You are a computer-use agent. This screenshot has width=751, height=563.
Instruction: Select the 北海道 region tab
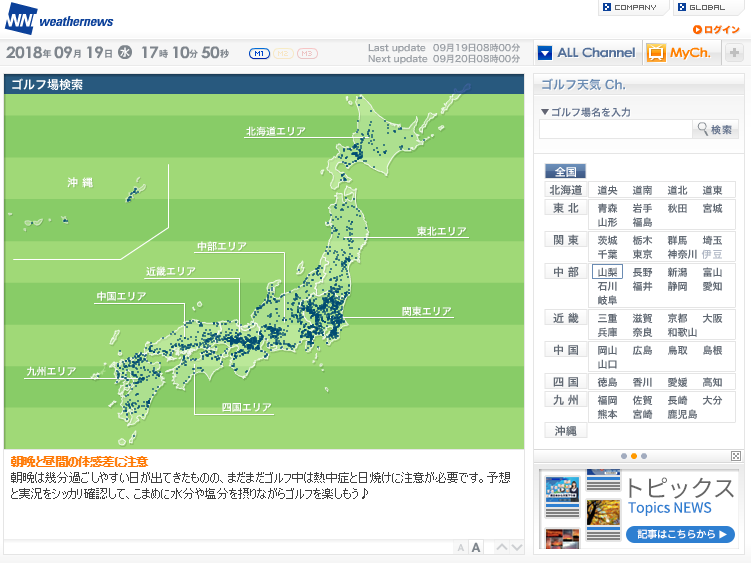[566, 190]
